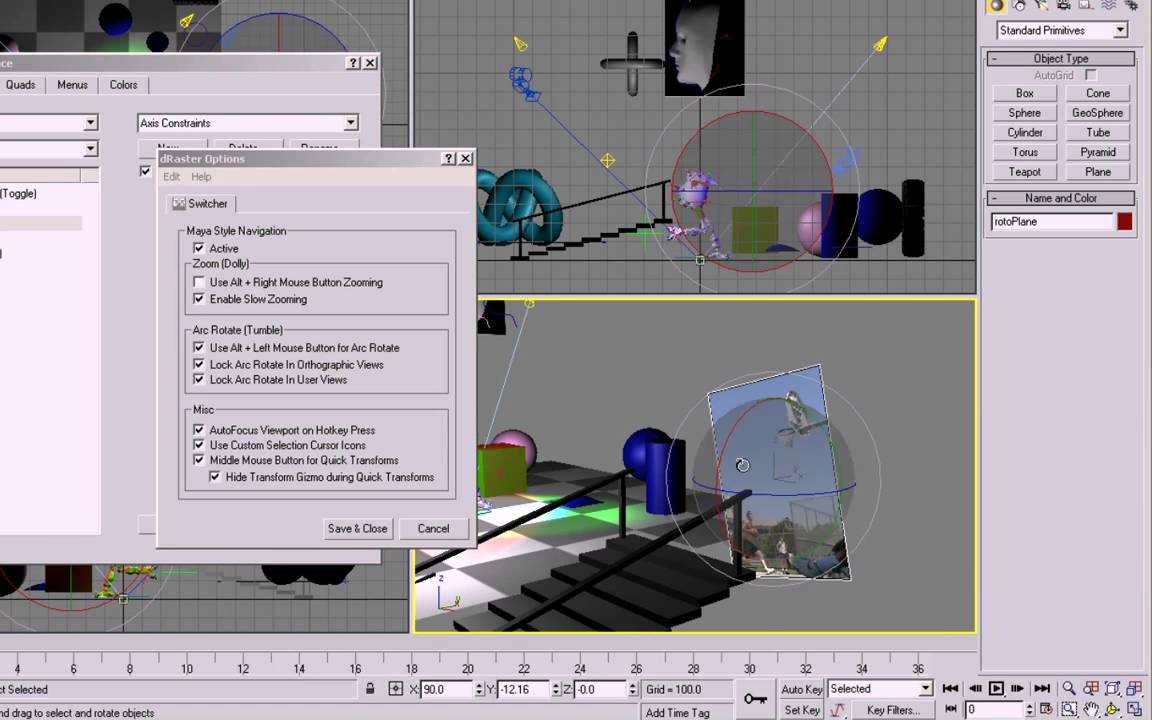1152x720 pixels.
Task: Click the Z coordinate spinner arrows
Action: point(633,689)
